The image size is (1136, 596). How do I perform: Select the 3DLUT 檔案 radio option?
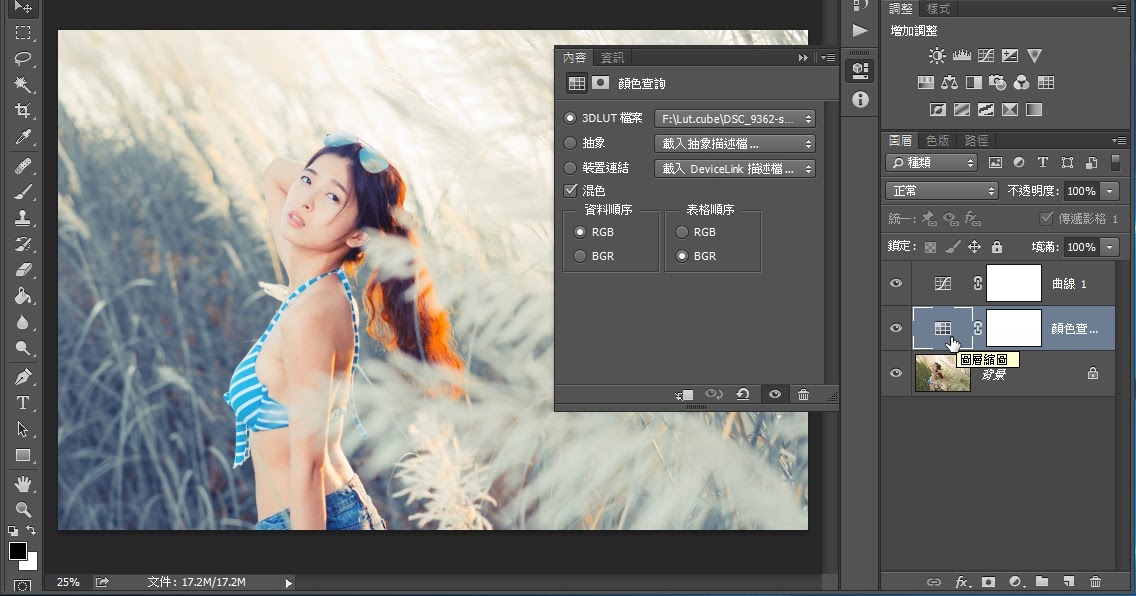coord(570,118)
